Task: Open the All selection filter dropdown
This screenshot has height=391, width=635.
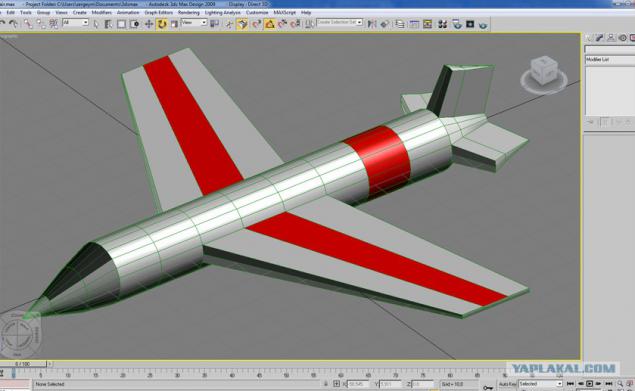Action: (x=75, y=23)
